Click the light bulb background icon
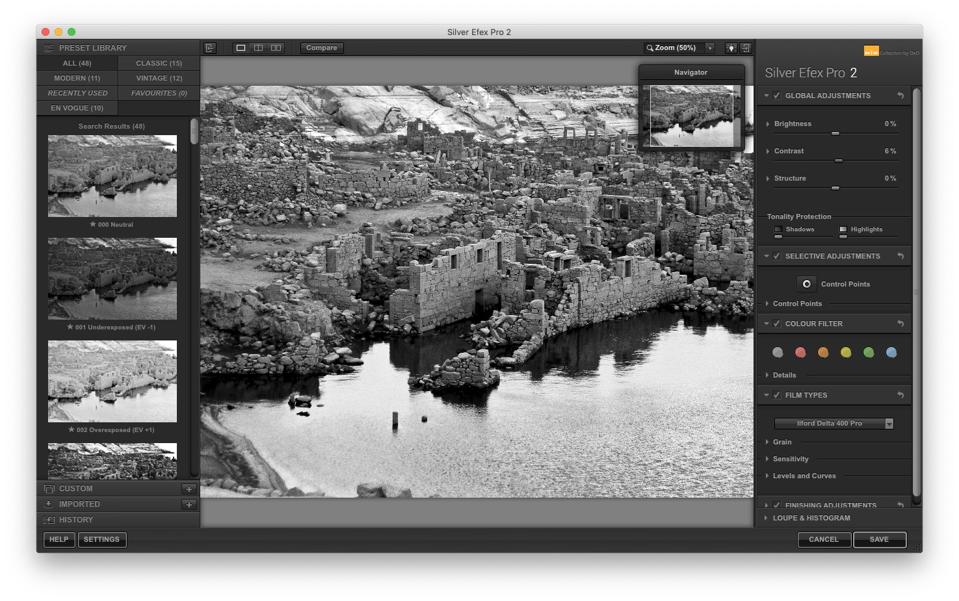 pos(730,47)
